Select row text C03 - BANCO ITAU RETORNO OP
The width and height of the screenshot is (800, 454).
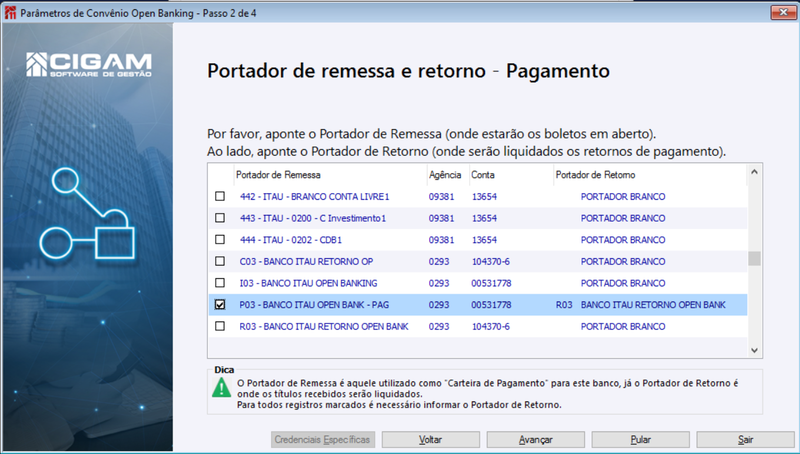click(x=306, y=262)
